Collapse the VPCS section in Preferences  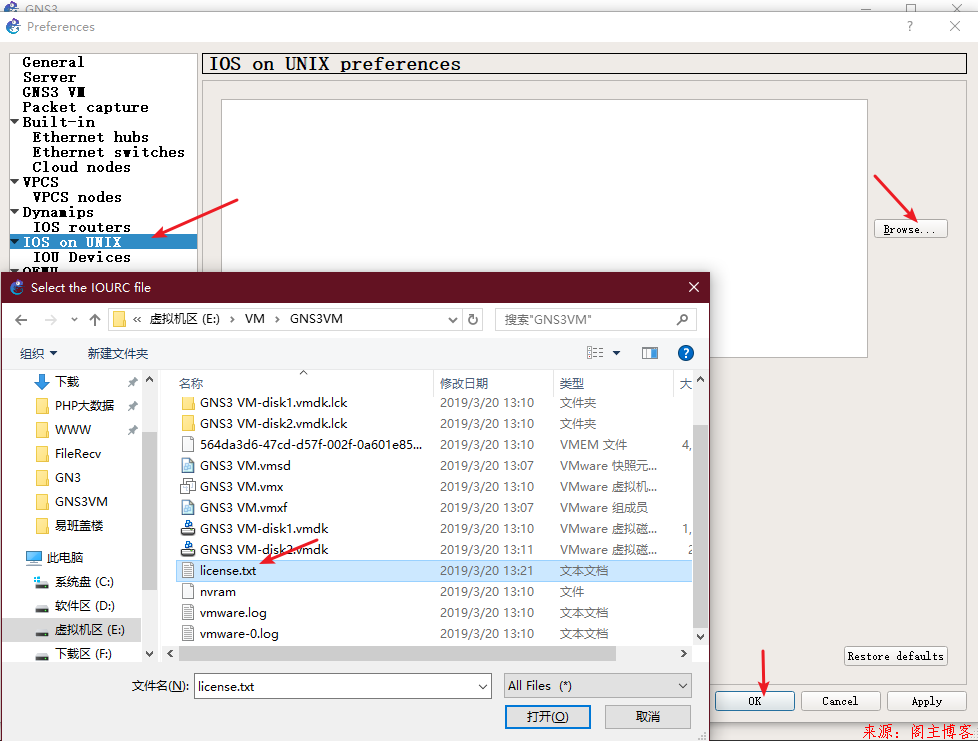15,182
